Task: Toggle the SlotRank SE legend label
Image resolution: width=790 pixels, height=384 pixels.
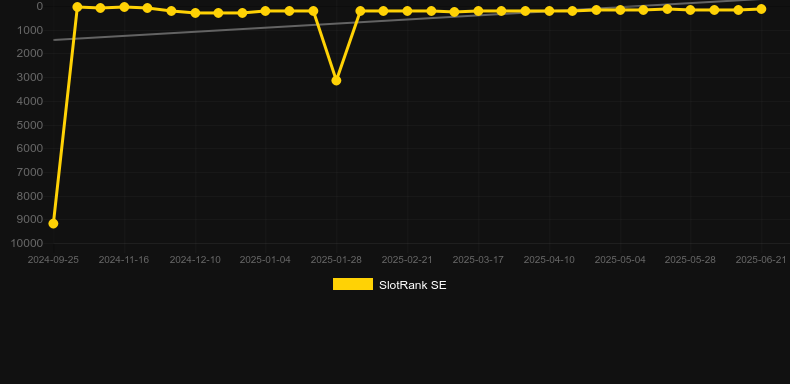Action: pyautogui.click(x=413, y=285)
